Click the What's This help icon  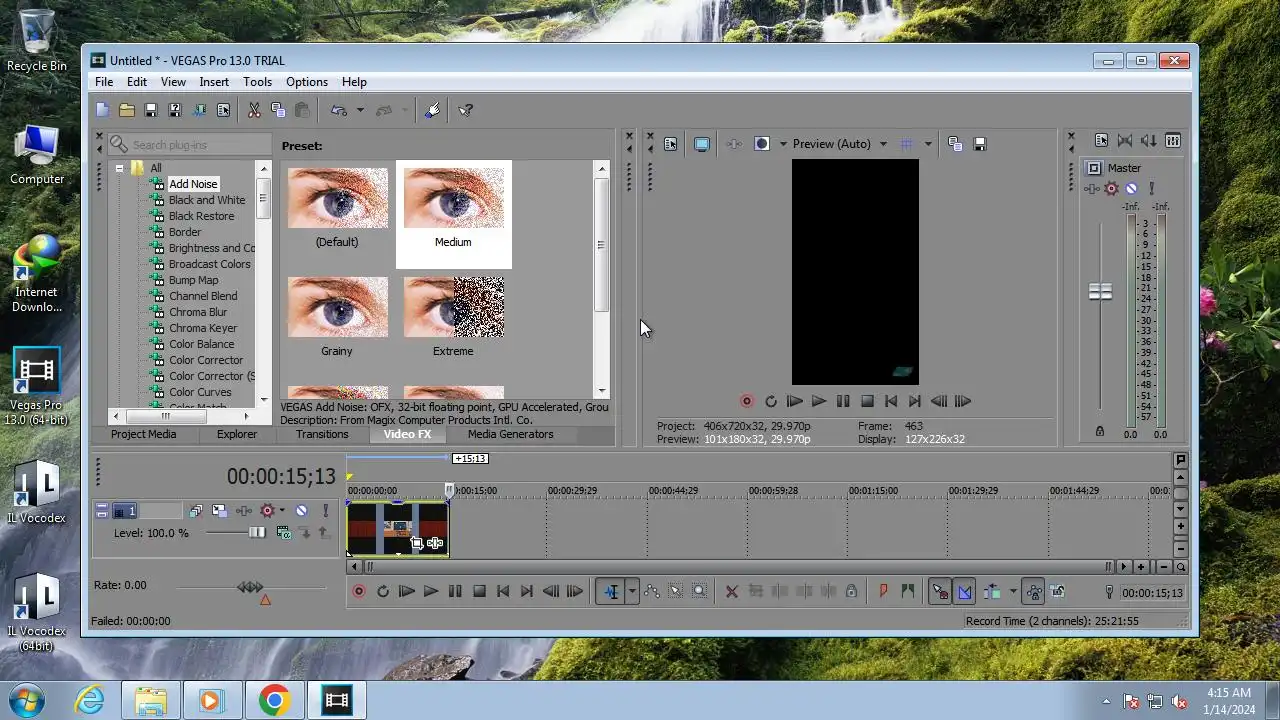coord(466,110)
